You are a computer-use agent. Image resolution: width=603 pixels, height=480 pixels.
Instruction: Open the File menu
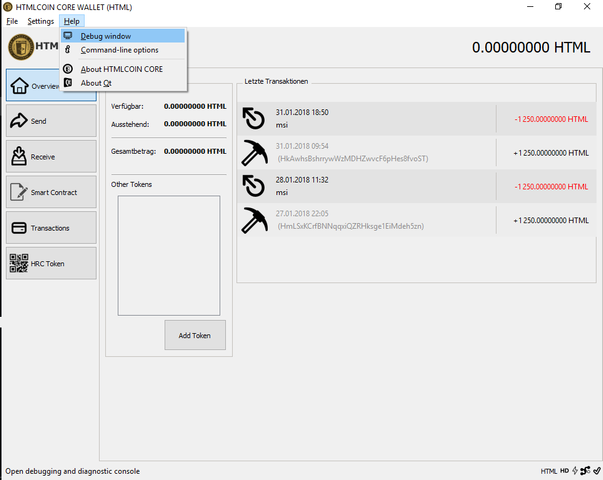[12, 22]
